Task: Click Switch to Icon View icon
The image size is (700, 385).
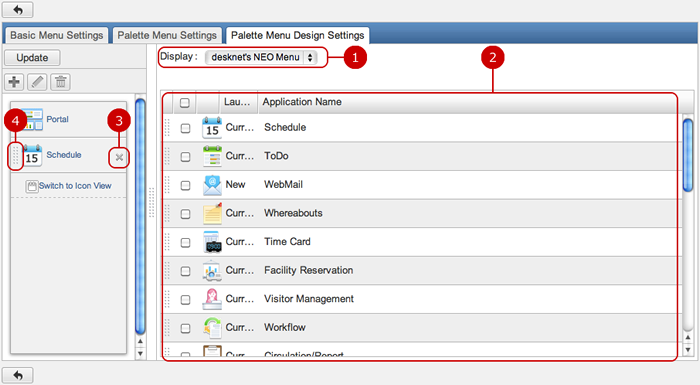Action: 32,186
